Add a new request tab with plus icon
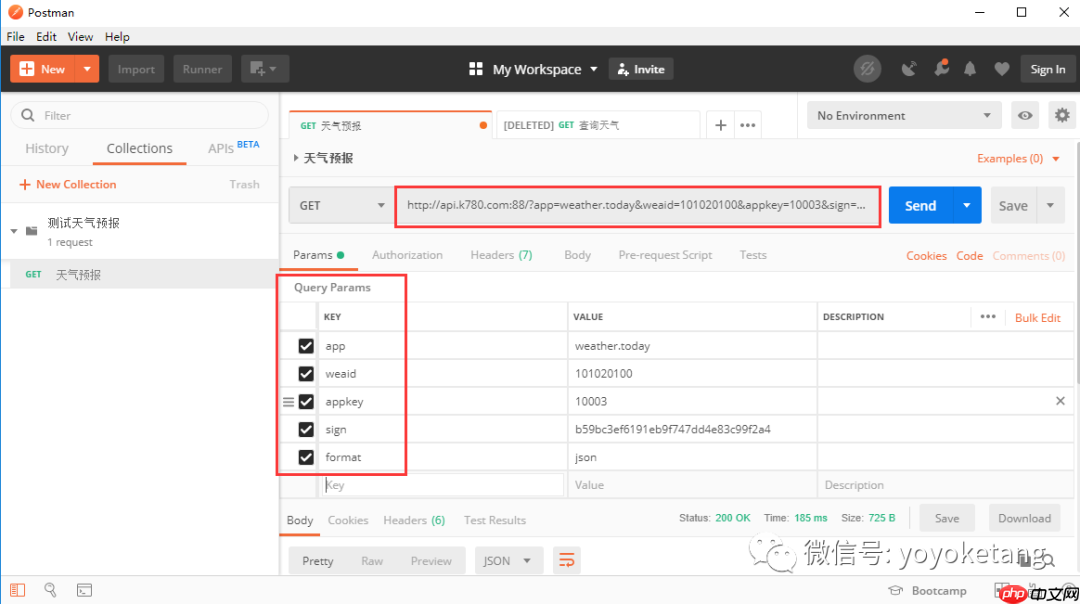Screen dimensions: 1080x604 [x=720, y=125]
